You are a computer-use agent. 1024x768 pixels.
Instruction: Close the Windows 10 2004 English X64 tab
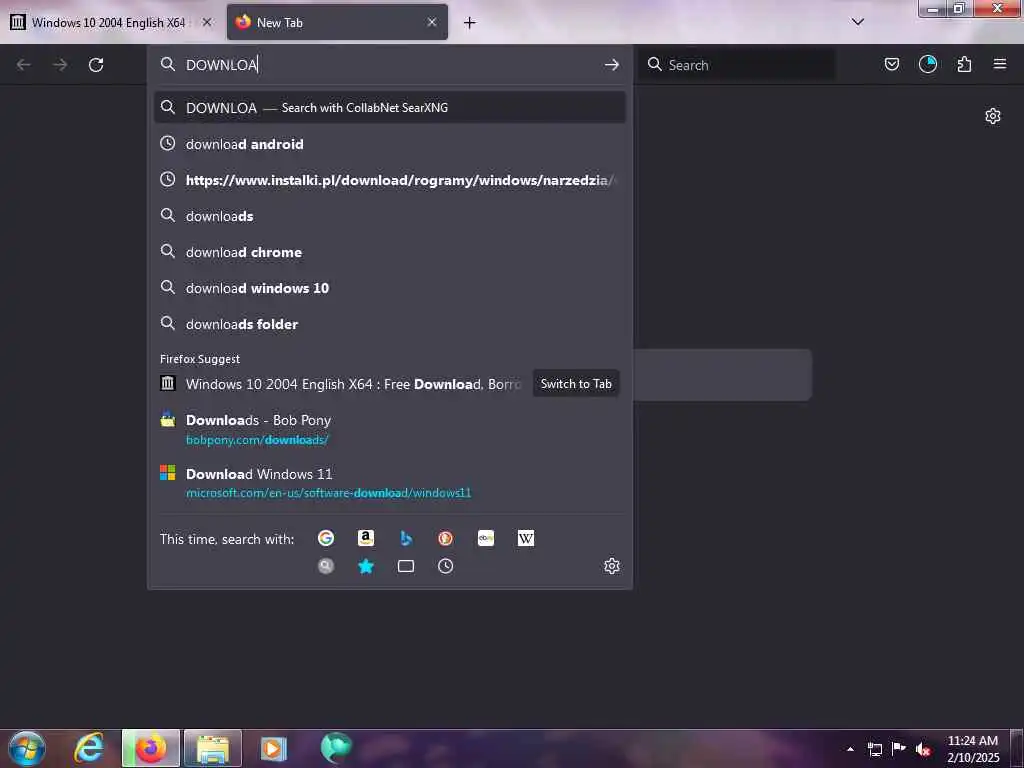point(206,22)
